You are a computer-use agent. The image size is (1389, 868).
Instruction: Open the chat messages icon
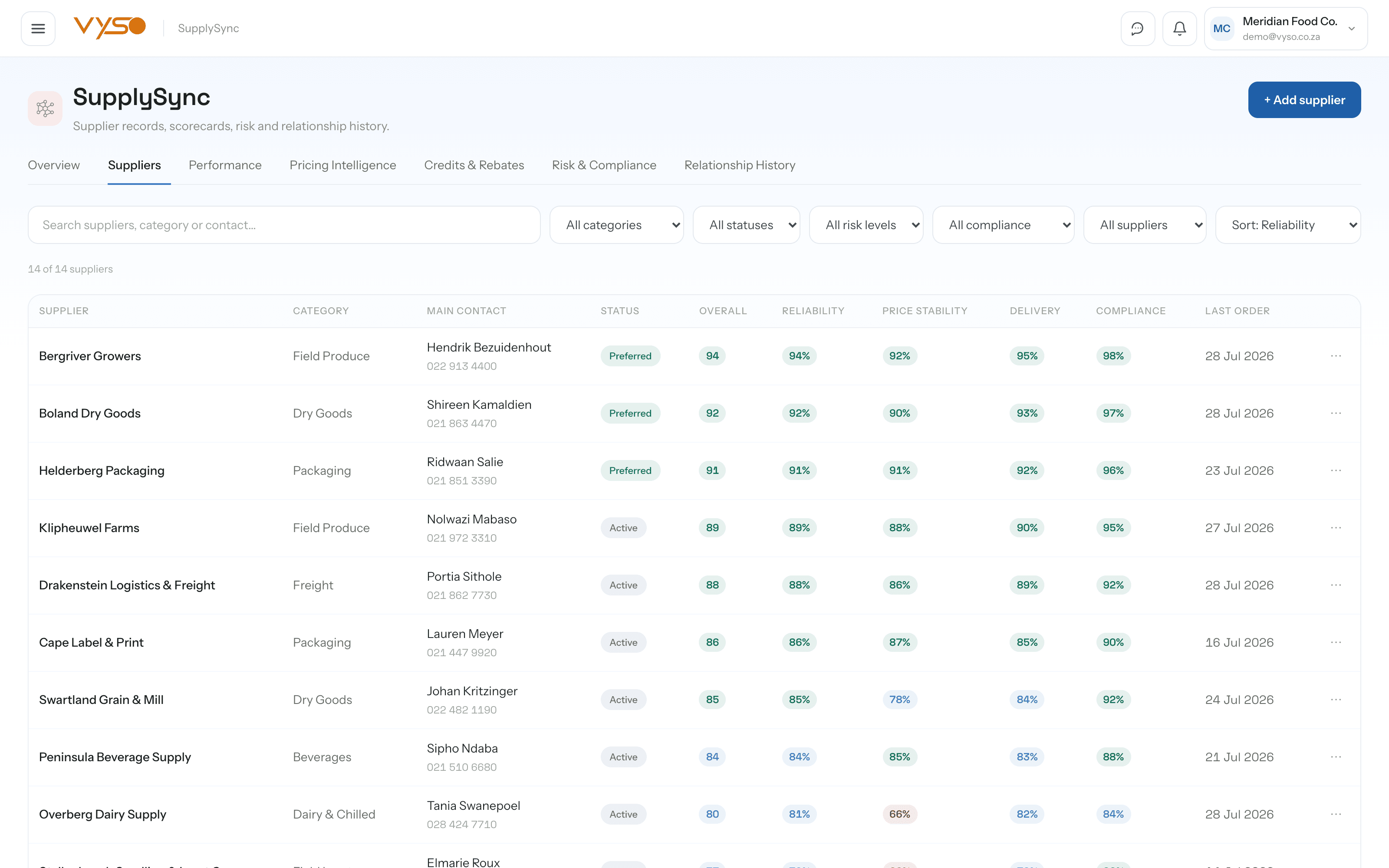pyautogui.click(x=1138, y=28)
